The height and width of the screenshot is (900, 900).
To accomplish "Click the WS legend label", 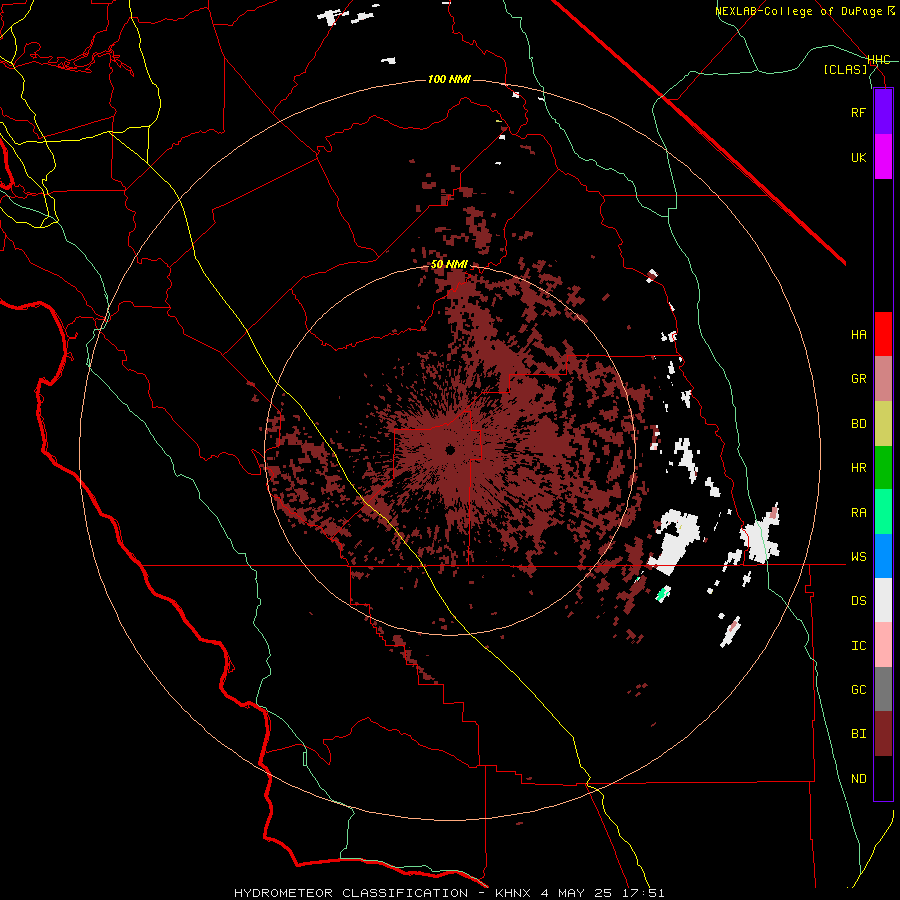I will [x=858, y=557].
